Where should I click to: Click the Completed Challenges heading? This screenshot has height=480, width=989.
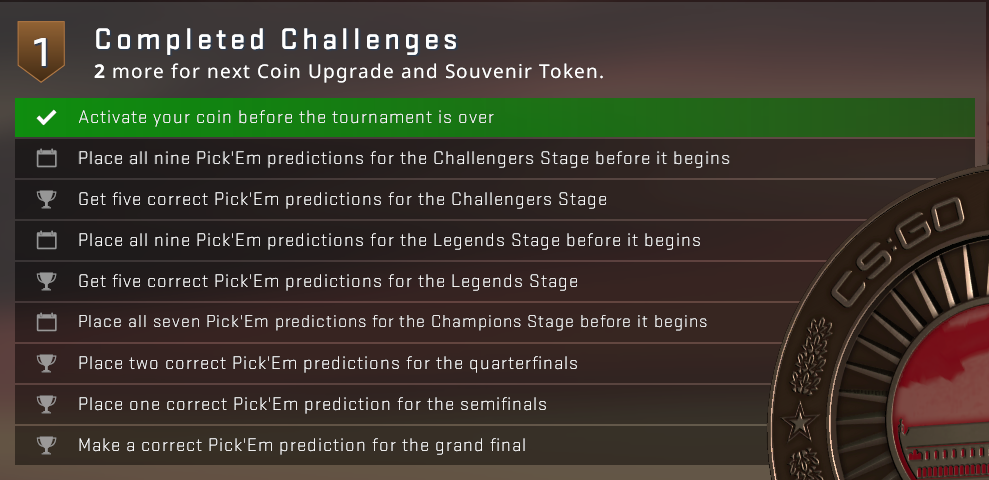(x=276, y=40)
